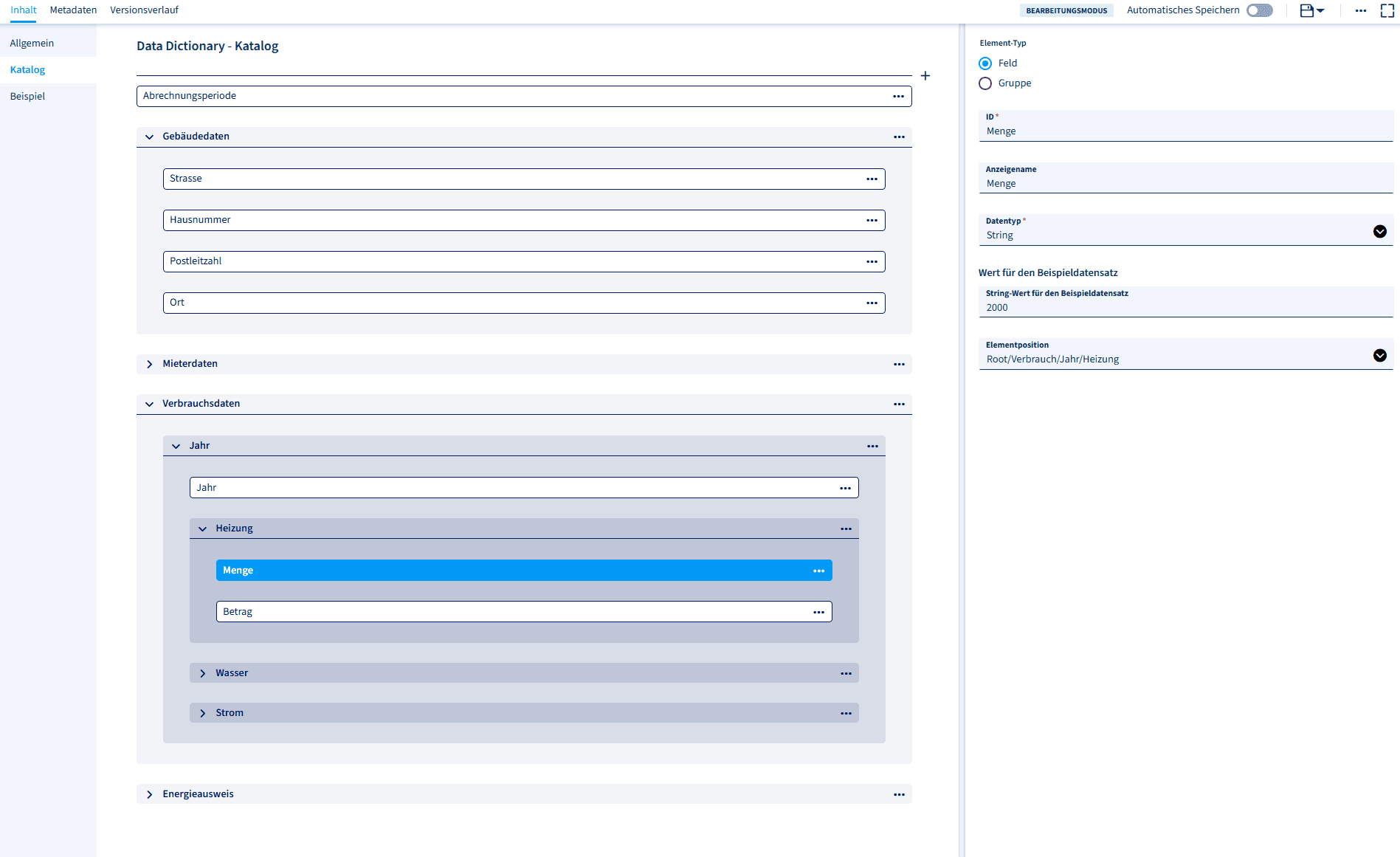Select the Postleitzahl field row
This screenshot has width=1400, height=857.
(x=524, y=261)
